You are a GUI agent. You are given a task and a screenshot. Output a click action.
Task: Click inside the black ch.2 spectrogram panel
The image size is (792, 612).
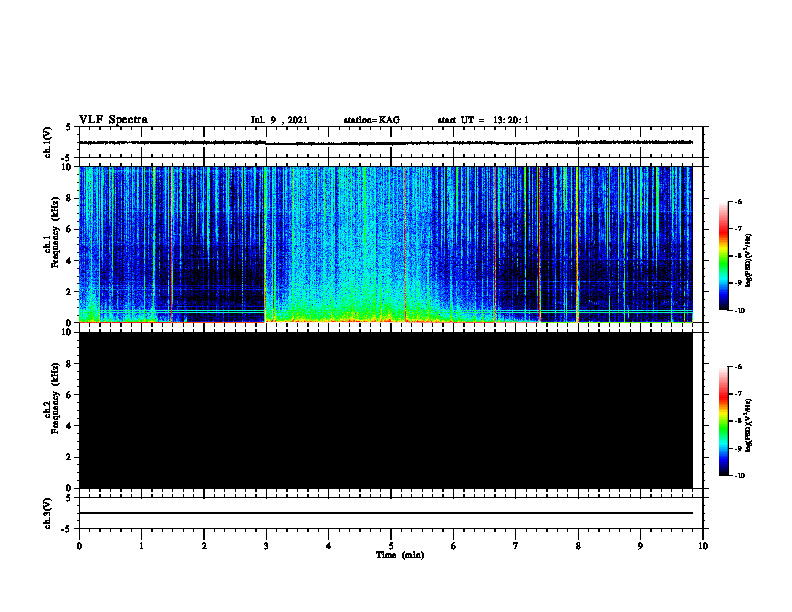pos(385,410)
